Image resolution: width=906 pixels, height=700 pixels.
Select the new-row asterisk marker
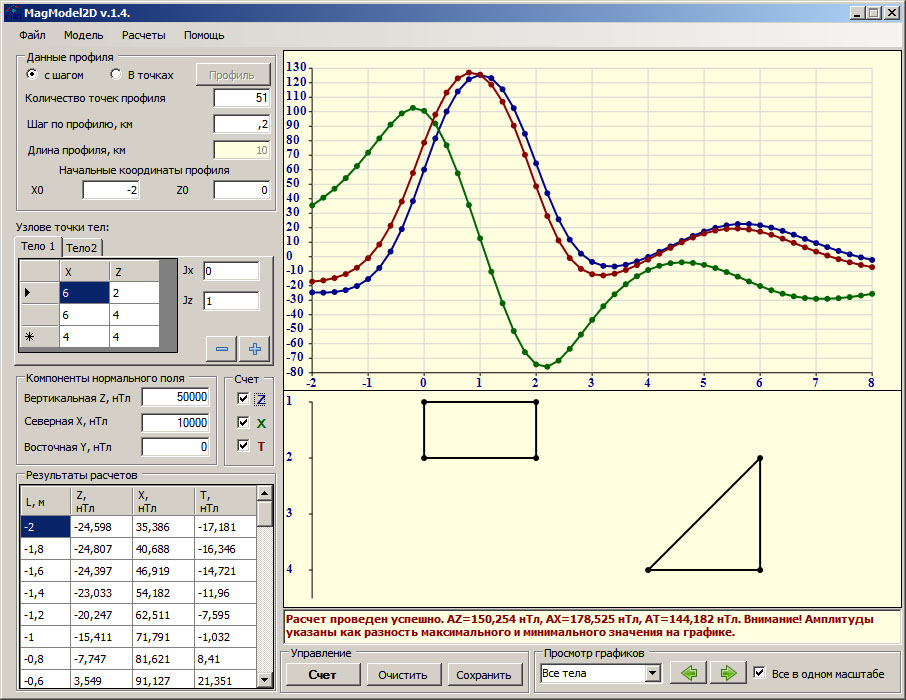pos(39,336)
